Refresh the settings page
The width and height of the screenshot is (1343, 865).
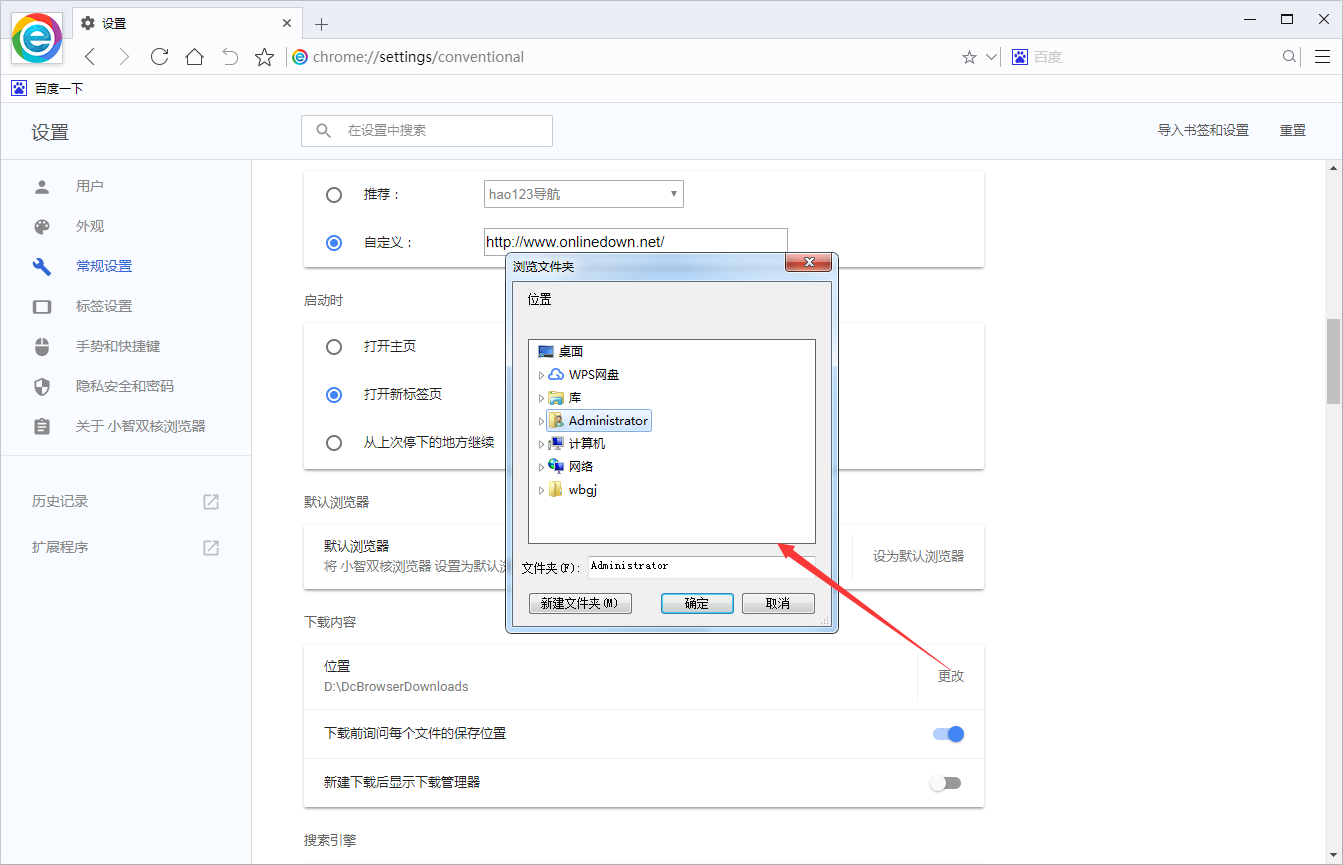pyautogui.click(x=159, y=57)
